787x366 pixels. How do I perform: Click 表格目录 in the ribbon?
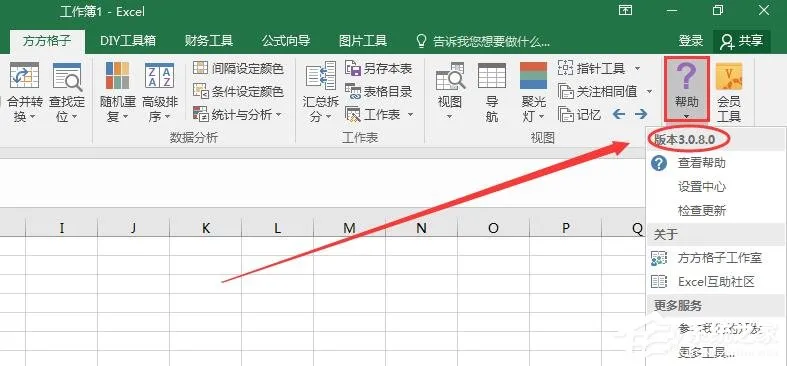pyautogui.click(x=378, y=91)
